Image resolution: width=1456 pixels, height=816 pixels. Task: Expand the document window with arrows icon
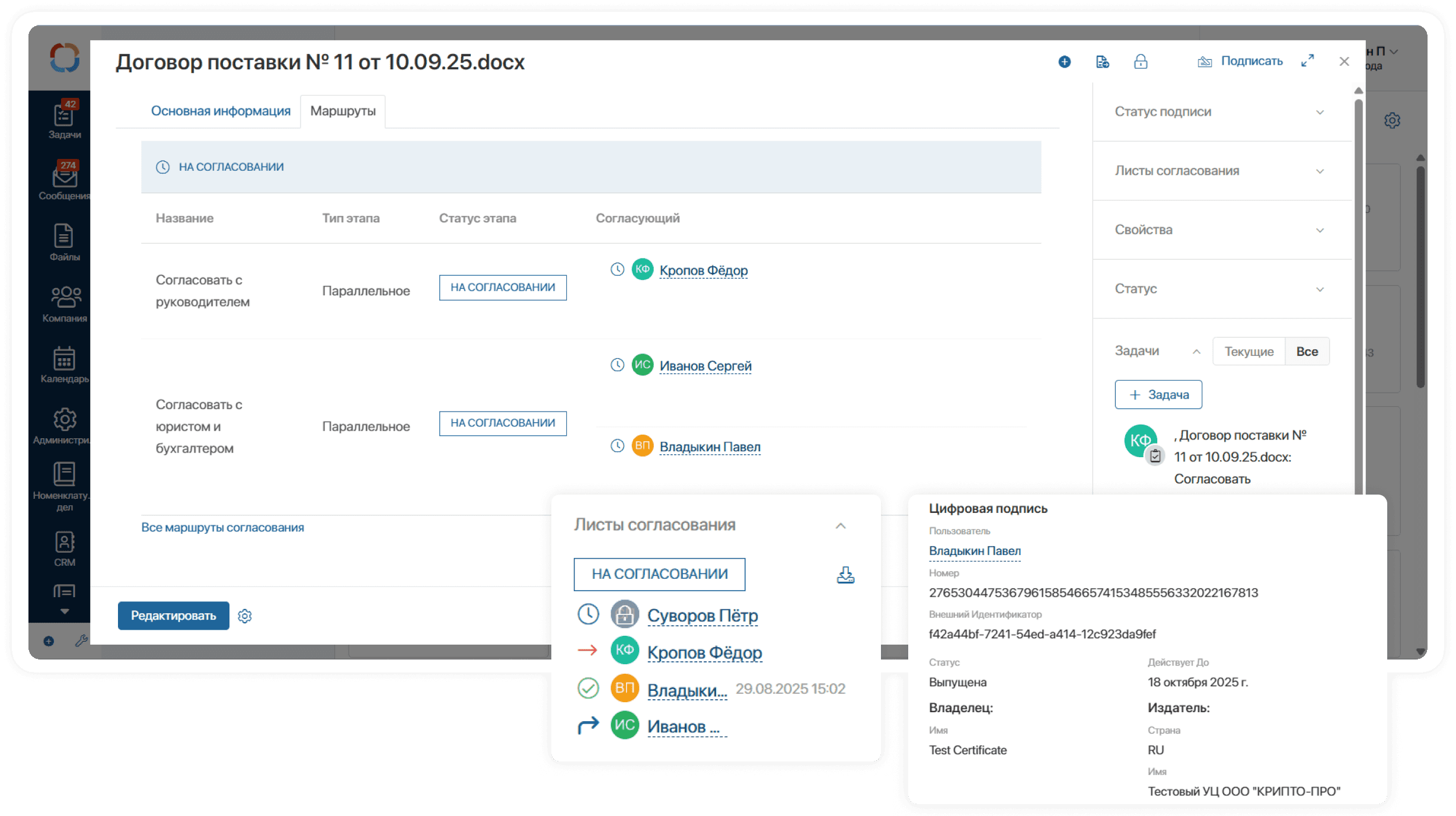coord(1307,61)
